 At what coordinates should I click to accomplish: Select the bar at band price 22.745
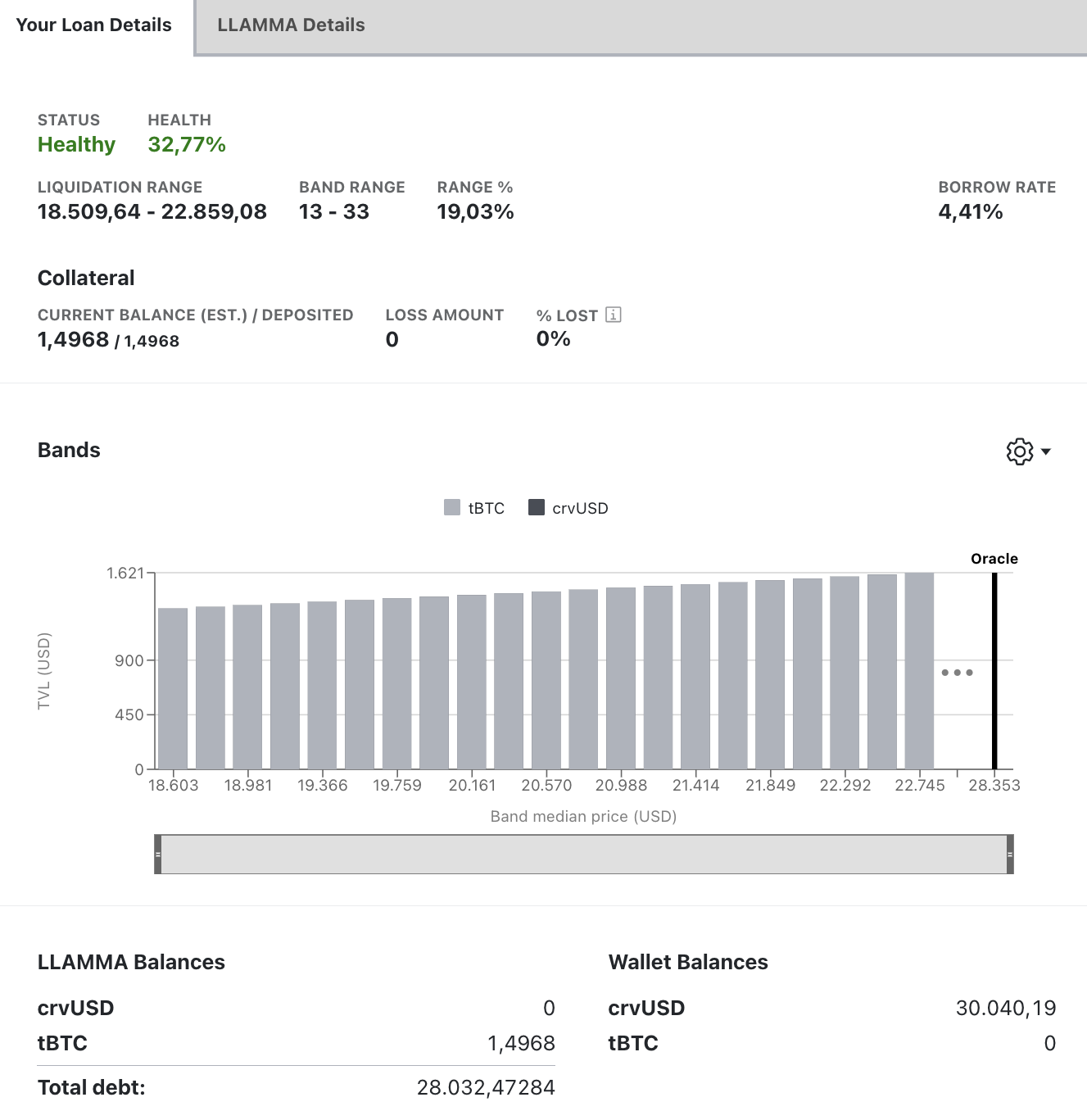(x=919, y=670)
